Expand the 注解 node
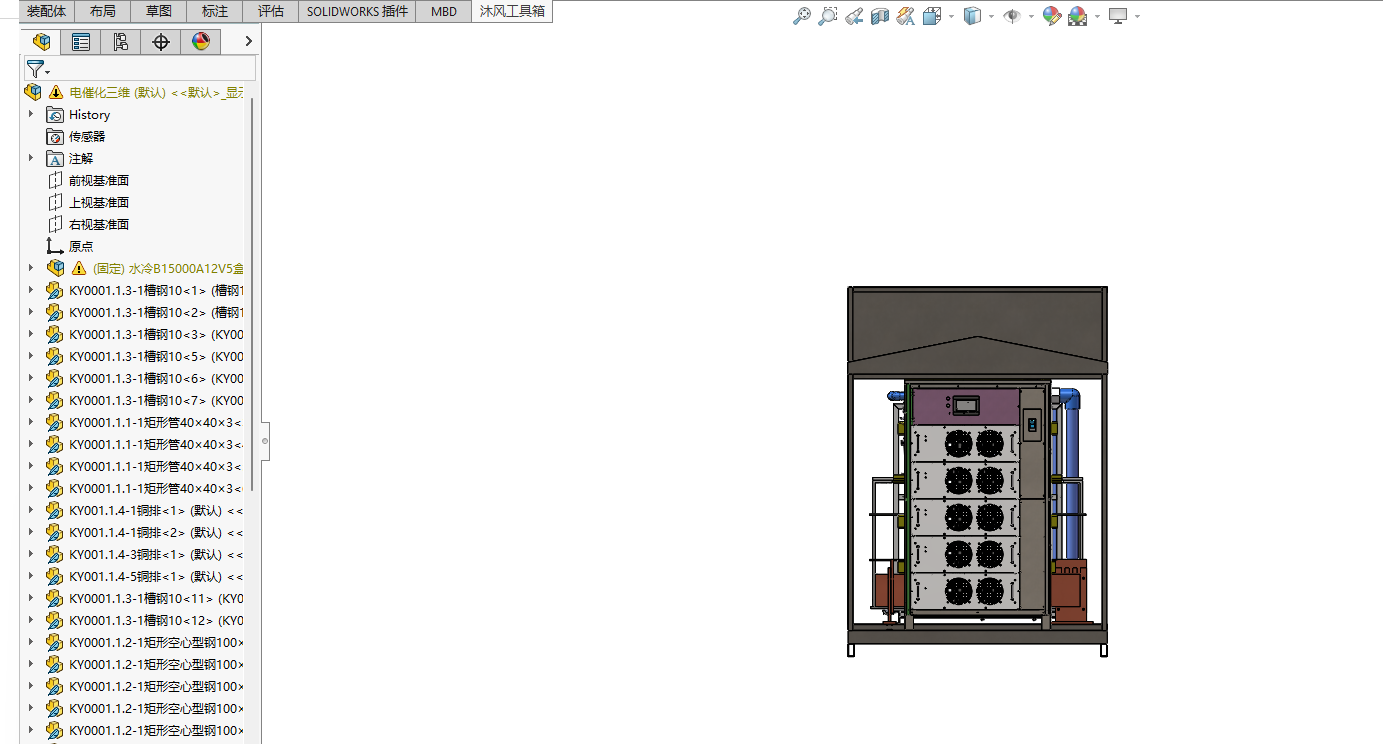 pyautogui.click(x=31, y=158)
